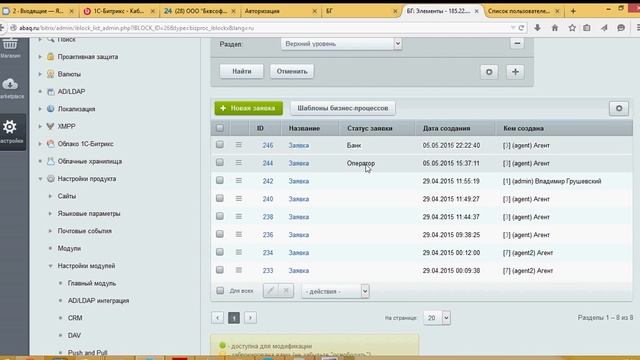Reload the page with the browser refresh icon
The height and width of the screenshot is (360, 640).
521,28
